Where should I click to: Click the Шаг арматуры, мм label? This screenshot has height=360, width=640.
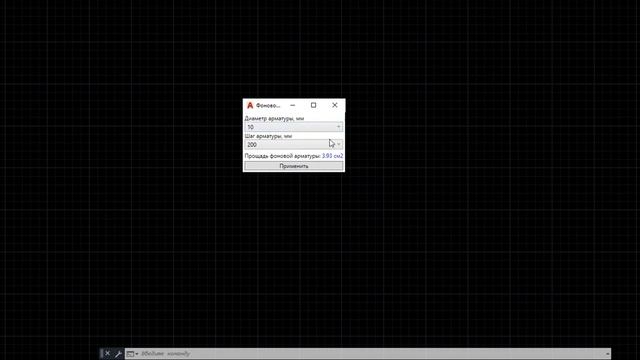click(268, 136)
